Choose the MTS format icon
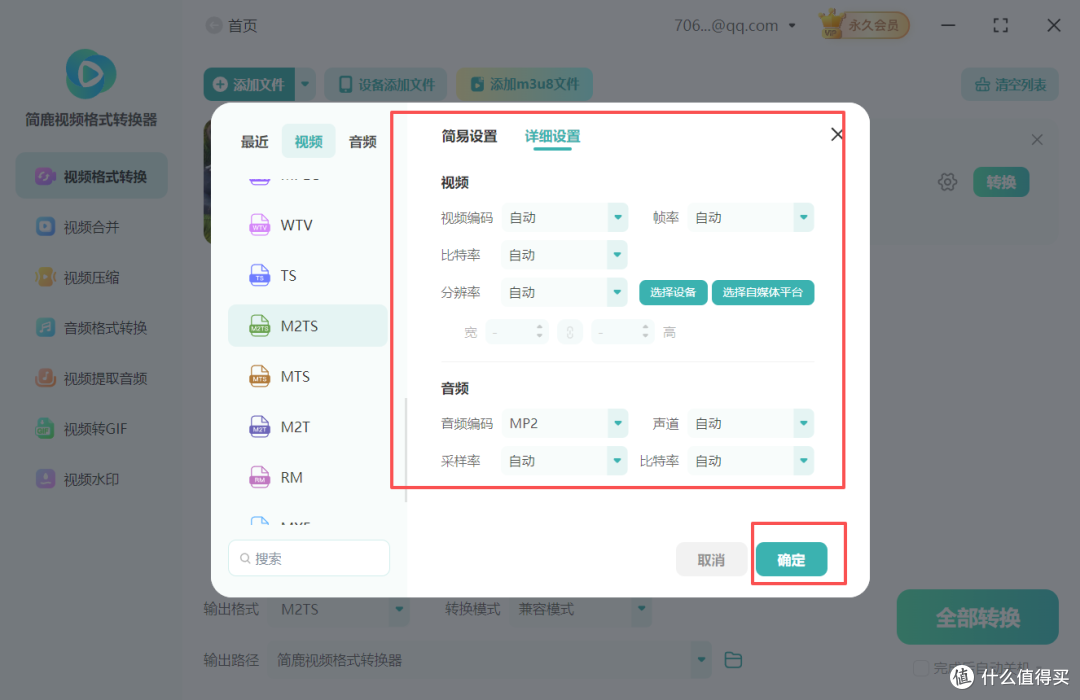The width and height of the screenshot is (1080, 700). coord(260,376)
